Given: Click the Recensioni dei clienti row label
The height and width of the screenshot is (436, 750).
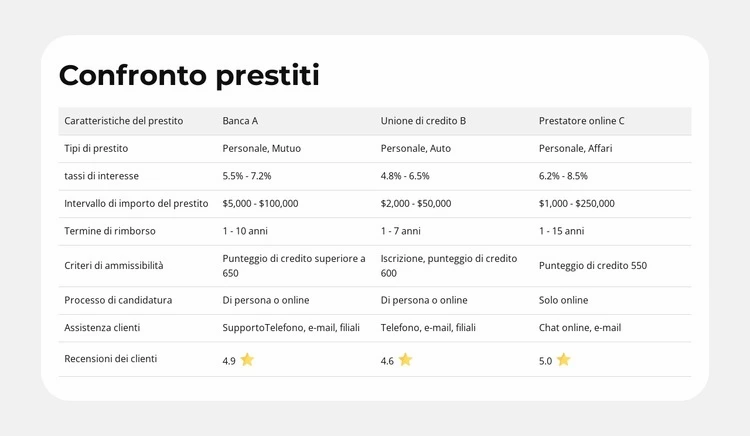Looking at the screenshot, I should [110, 358].
